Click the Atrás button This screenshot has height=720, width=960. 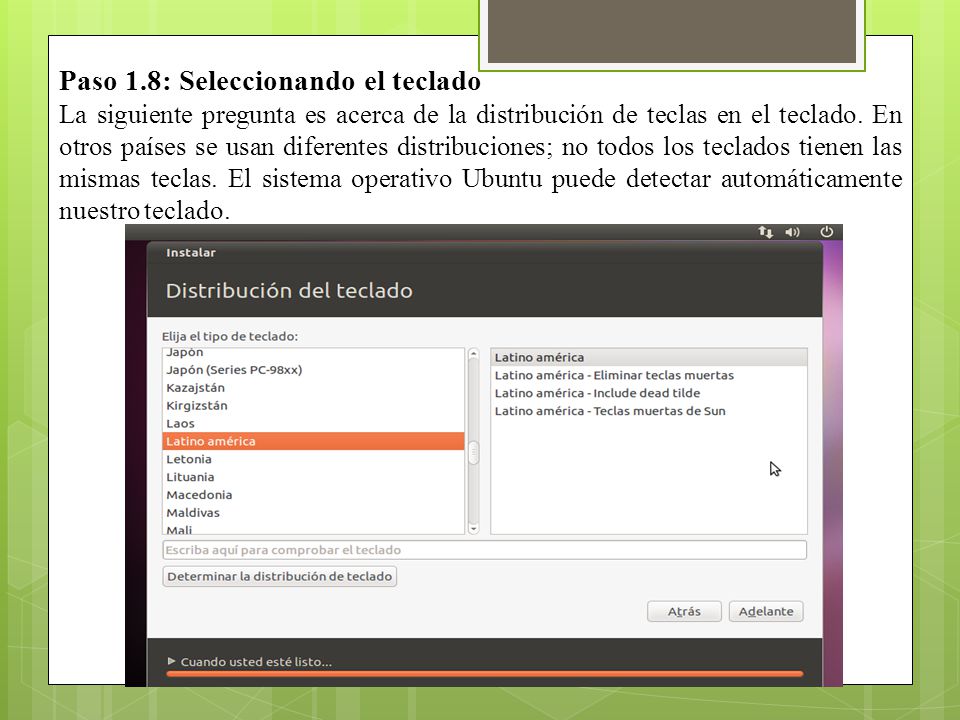tap(684, 611)
